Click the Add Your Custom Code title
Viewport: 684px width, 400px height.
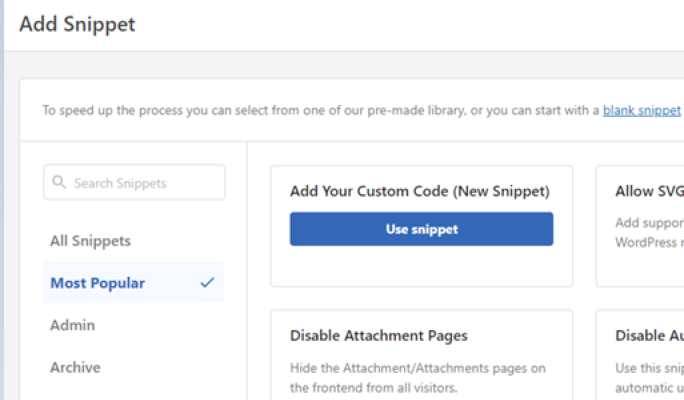click(x=420, y=191)
